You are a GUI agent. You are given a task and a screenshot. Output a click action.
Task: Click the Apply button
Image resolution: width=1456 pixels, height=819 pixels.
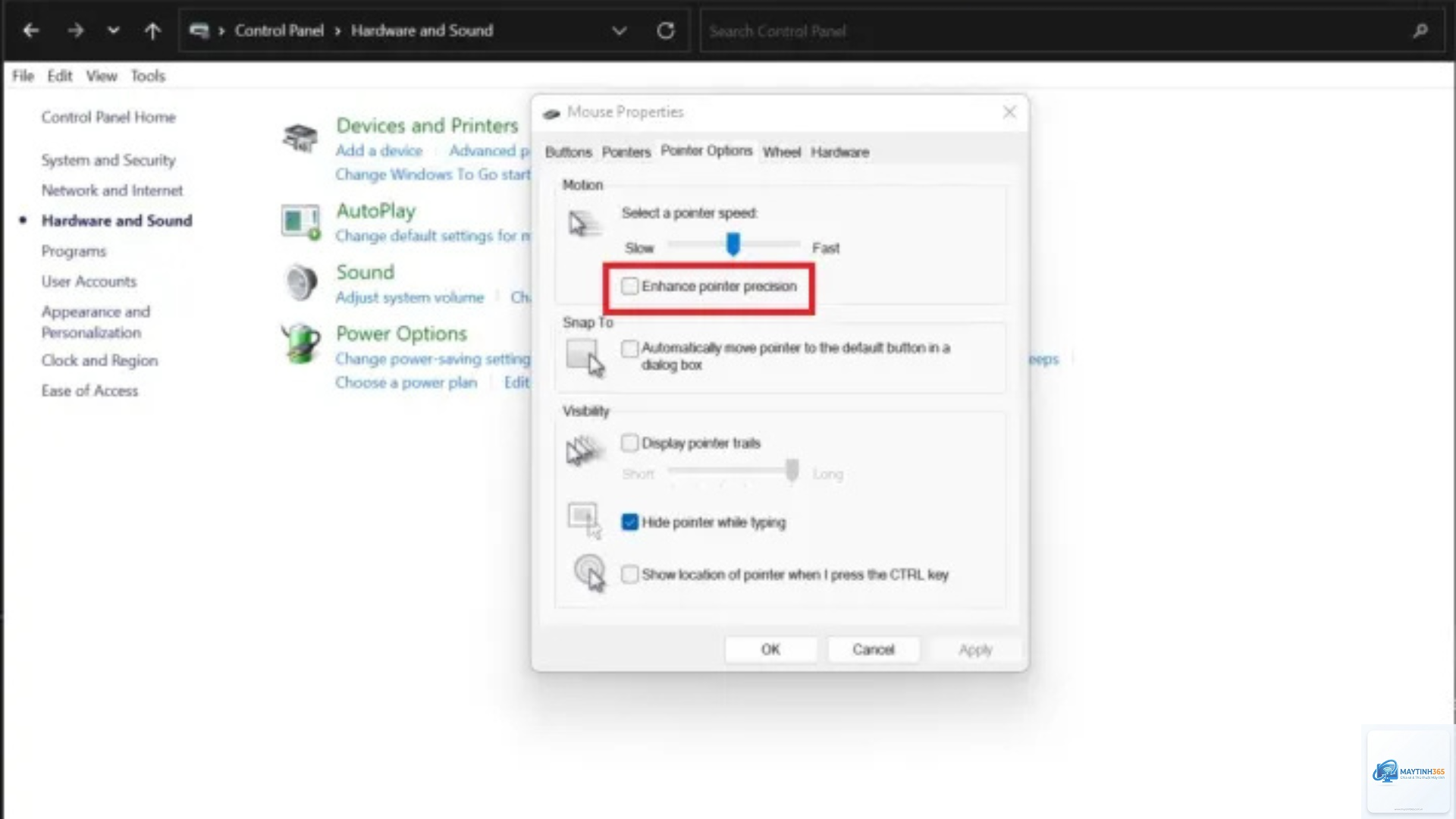point(975,649)
